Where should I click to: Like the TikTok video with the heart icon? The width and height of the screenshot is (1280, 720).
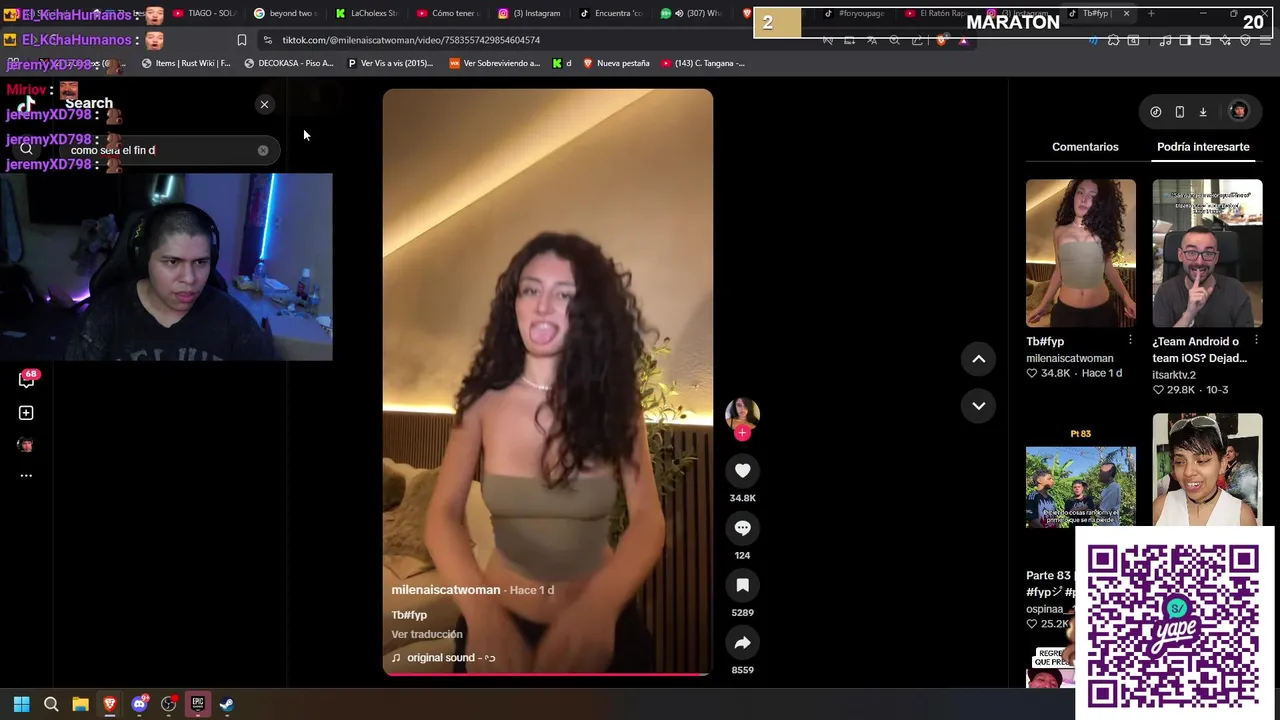(742, 470)
